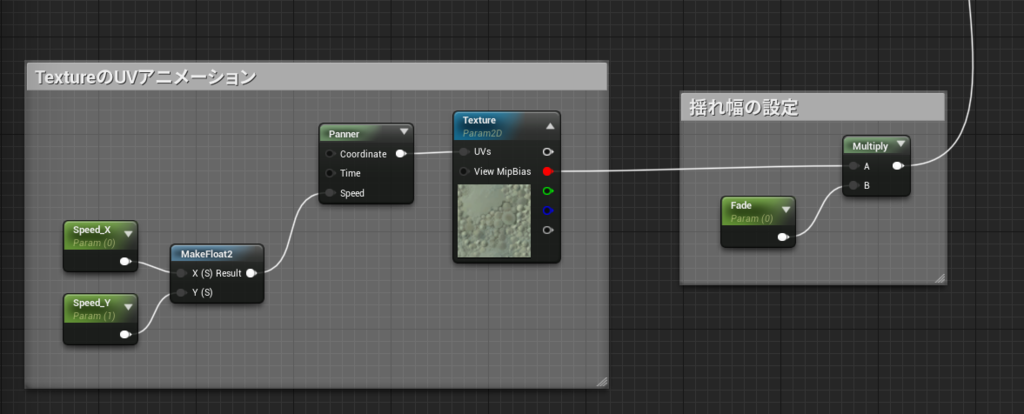Select the Fade node title
1024x414 pixels.
741,206
